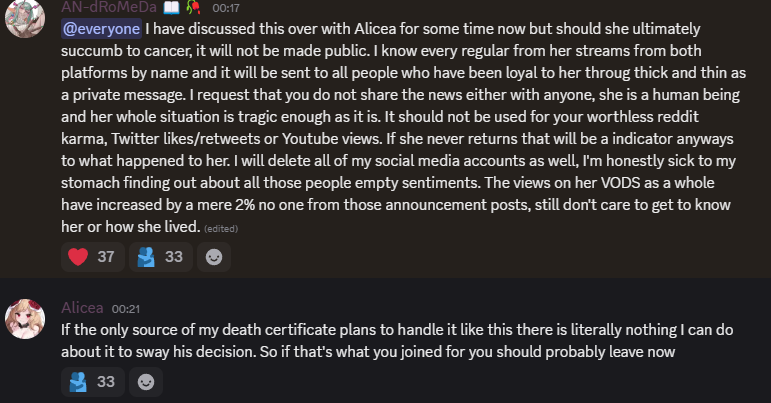Click AN-dRoMeDa's long announcement message text
This screenshot has width=771, height=403.
(400, 128)
